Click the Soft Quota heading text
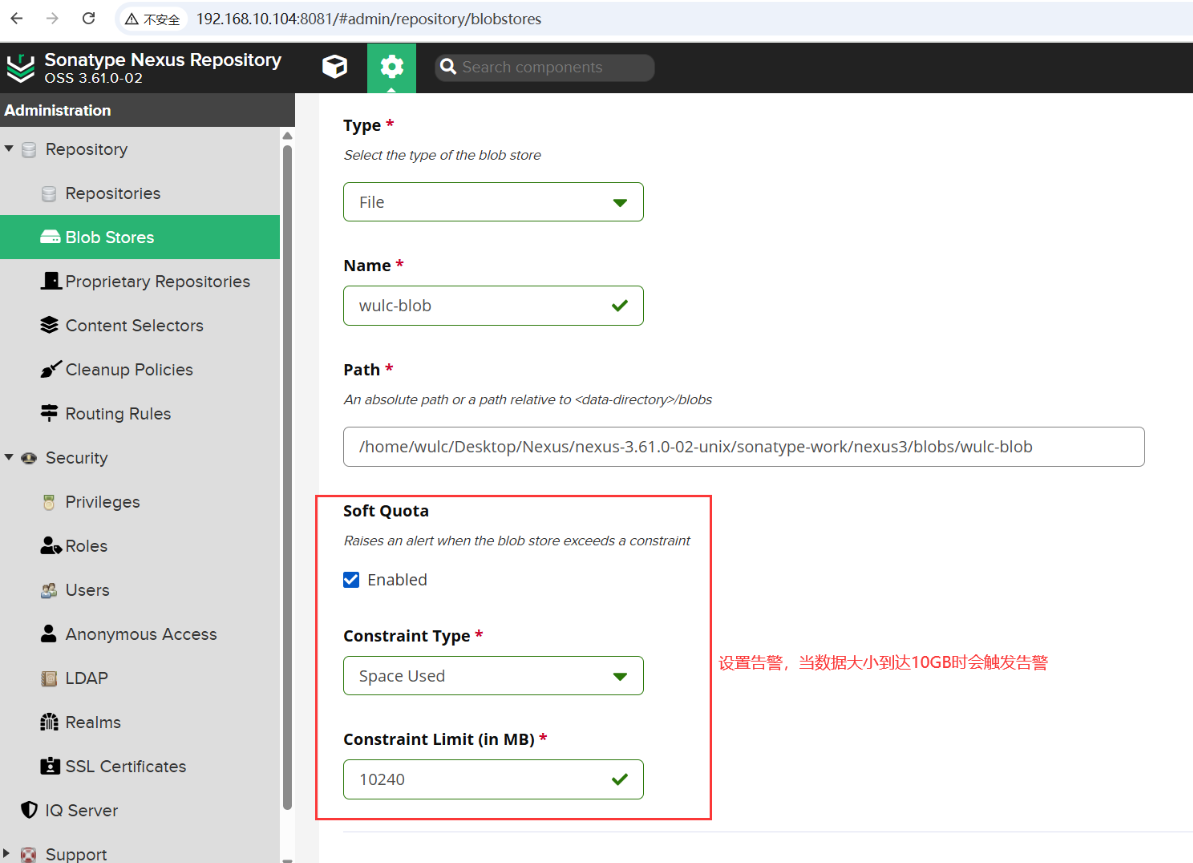Viewport: 1193px width, 863px height. tap(386, 511)
